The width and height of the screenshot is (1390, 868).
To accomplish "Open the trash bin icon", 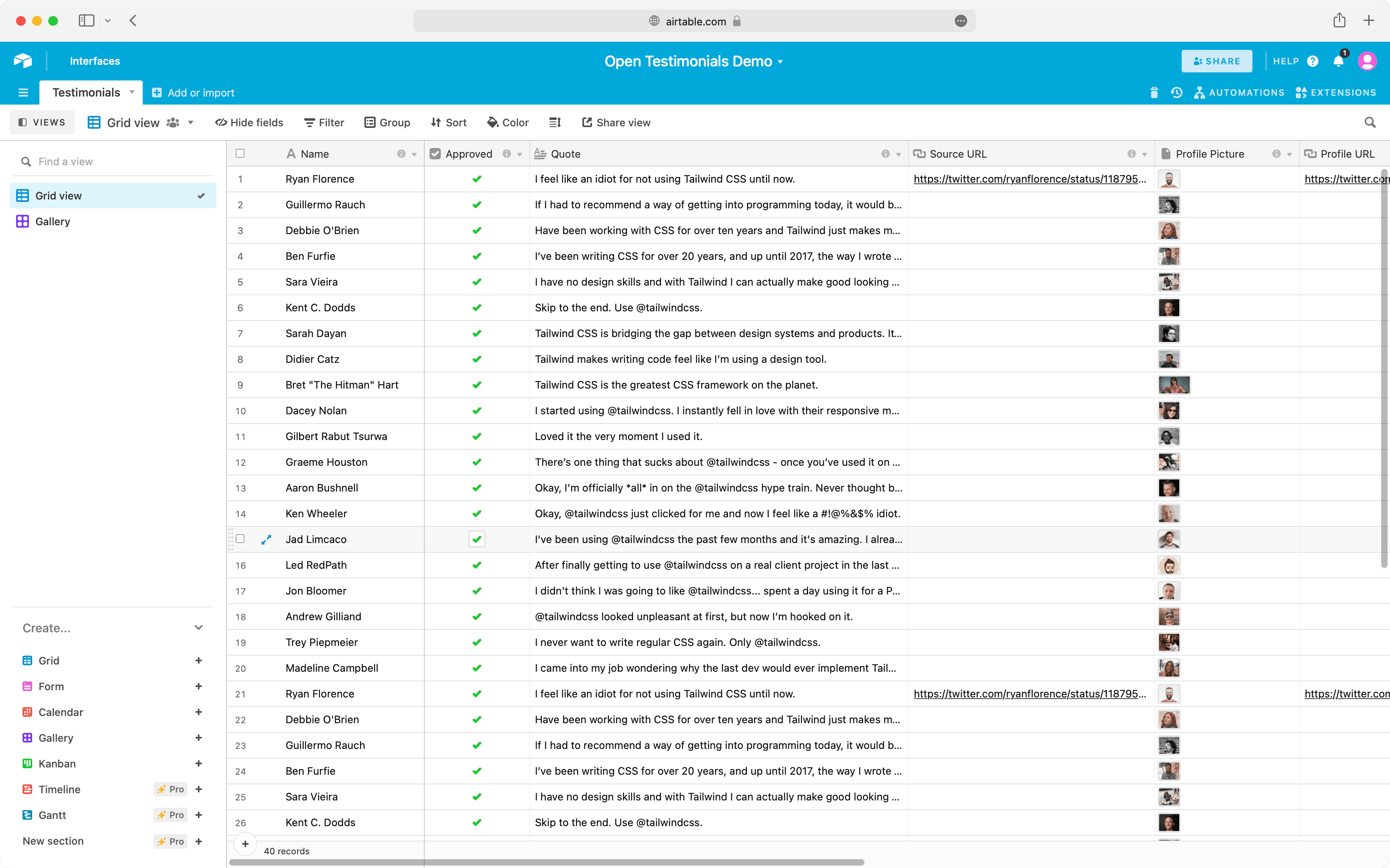I will tap(1154, 93).
